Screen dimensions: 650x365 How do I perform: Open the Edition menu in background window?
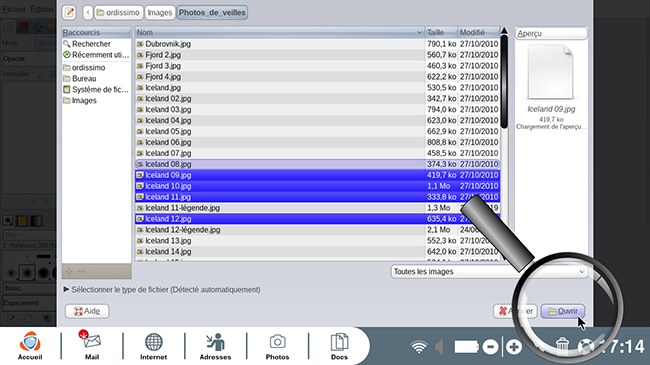coord(42,9)
